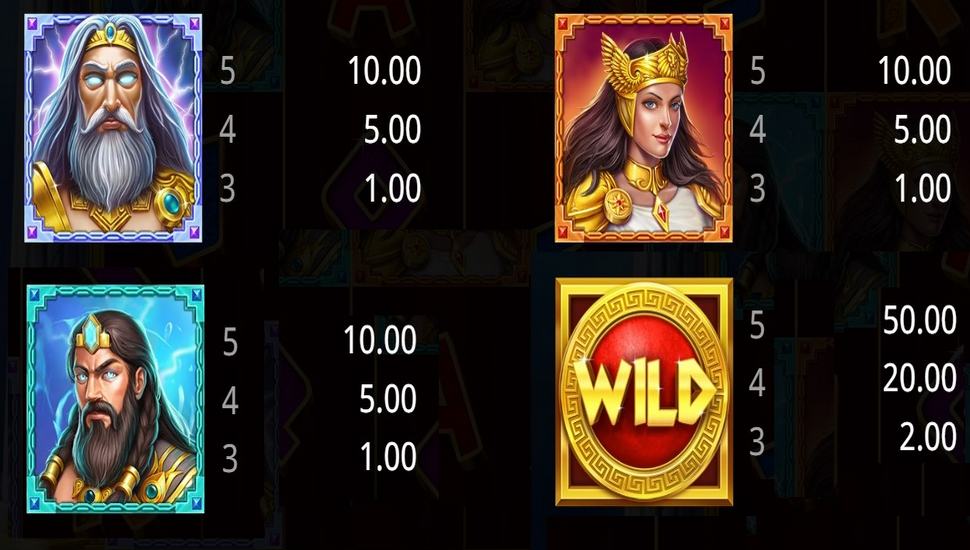Click the dark-bearded god symbol
The width and height of the screenshot is (970, 550).
(115, 399)
